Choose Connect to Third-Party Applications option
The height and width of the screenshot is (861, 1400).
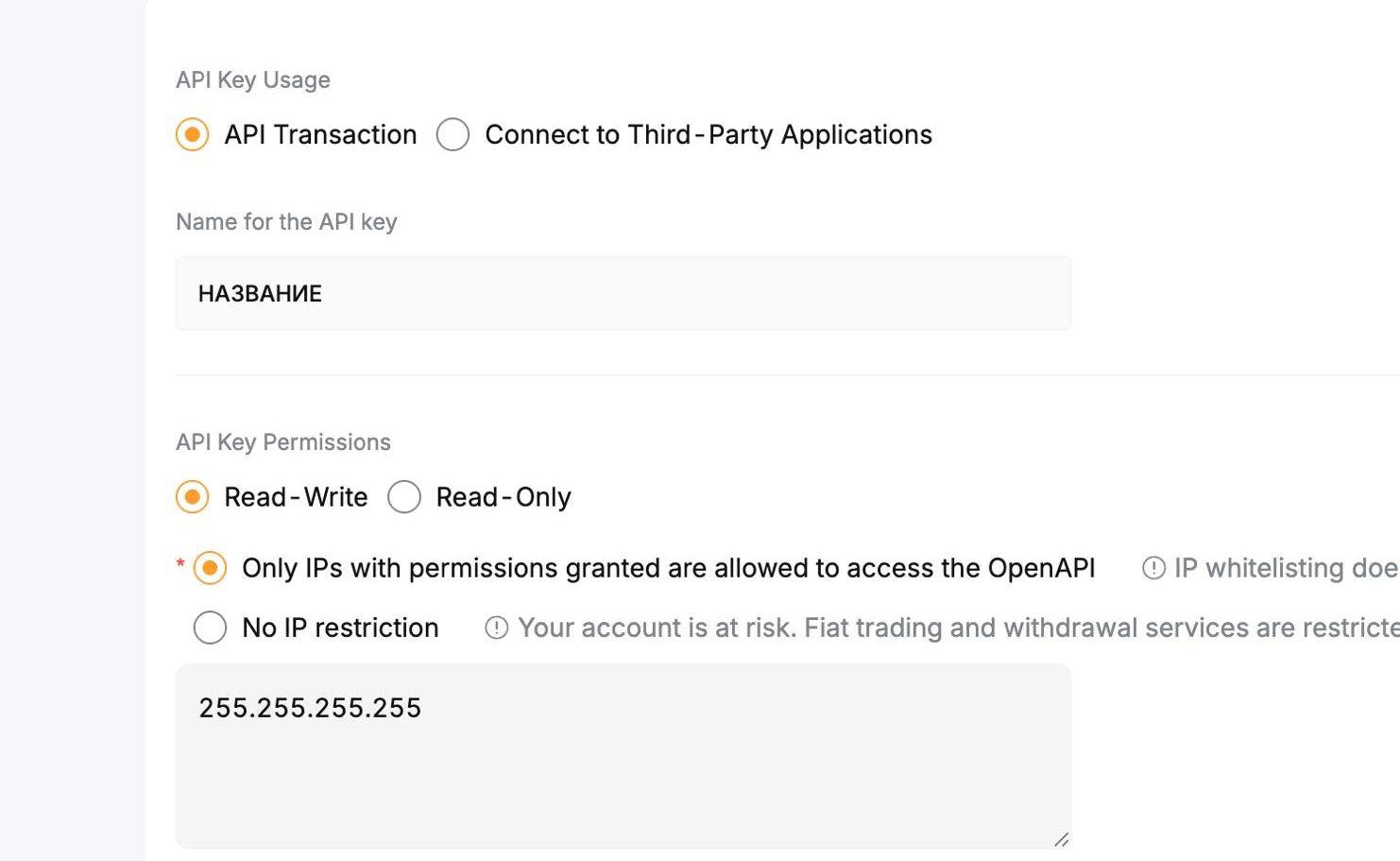click(x=452, y=134)
